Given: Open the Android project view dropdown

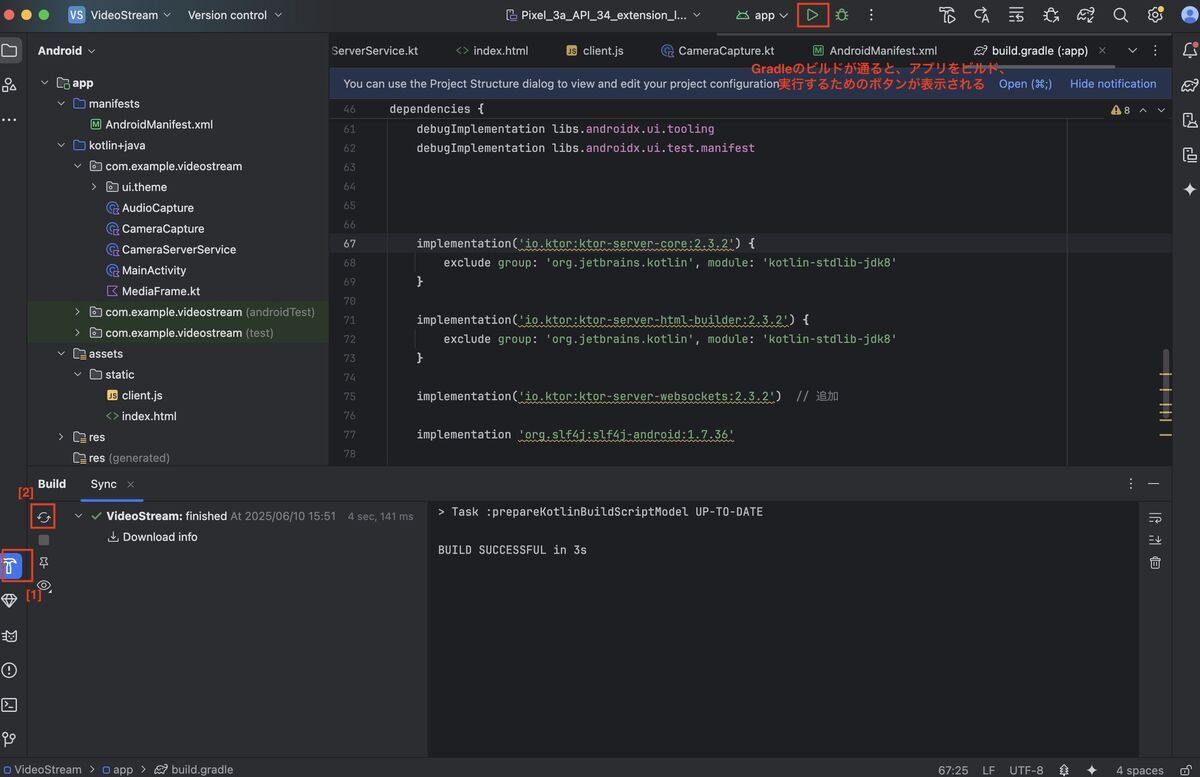Looking at the screenshot, I should (x=67, y=51).
